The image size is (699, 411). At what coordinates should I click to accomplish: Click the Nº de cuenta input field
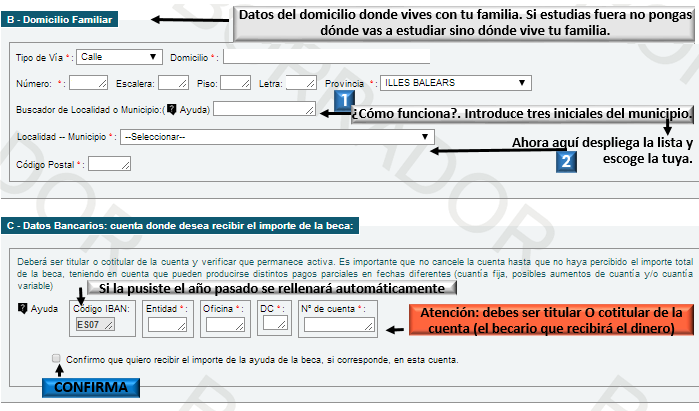click(x=339, y=325)
